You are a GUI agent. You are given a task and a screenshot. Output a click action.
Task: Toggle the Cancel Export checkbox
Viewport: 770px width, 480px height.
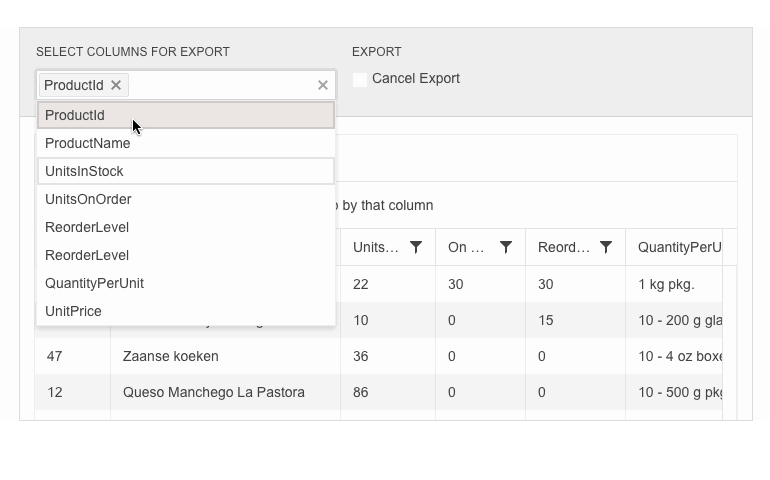tap(360, 80)
